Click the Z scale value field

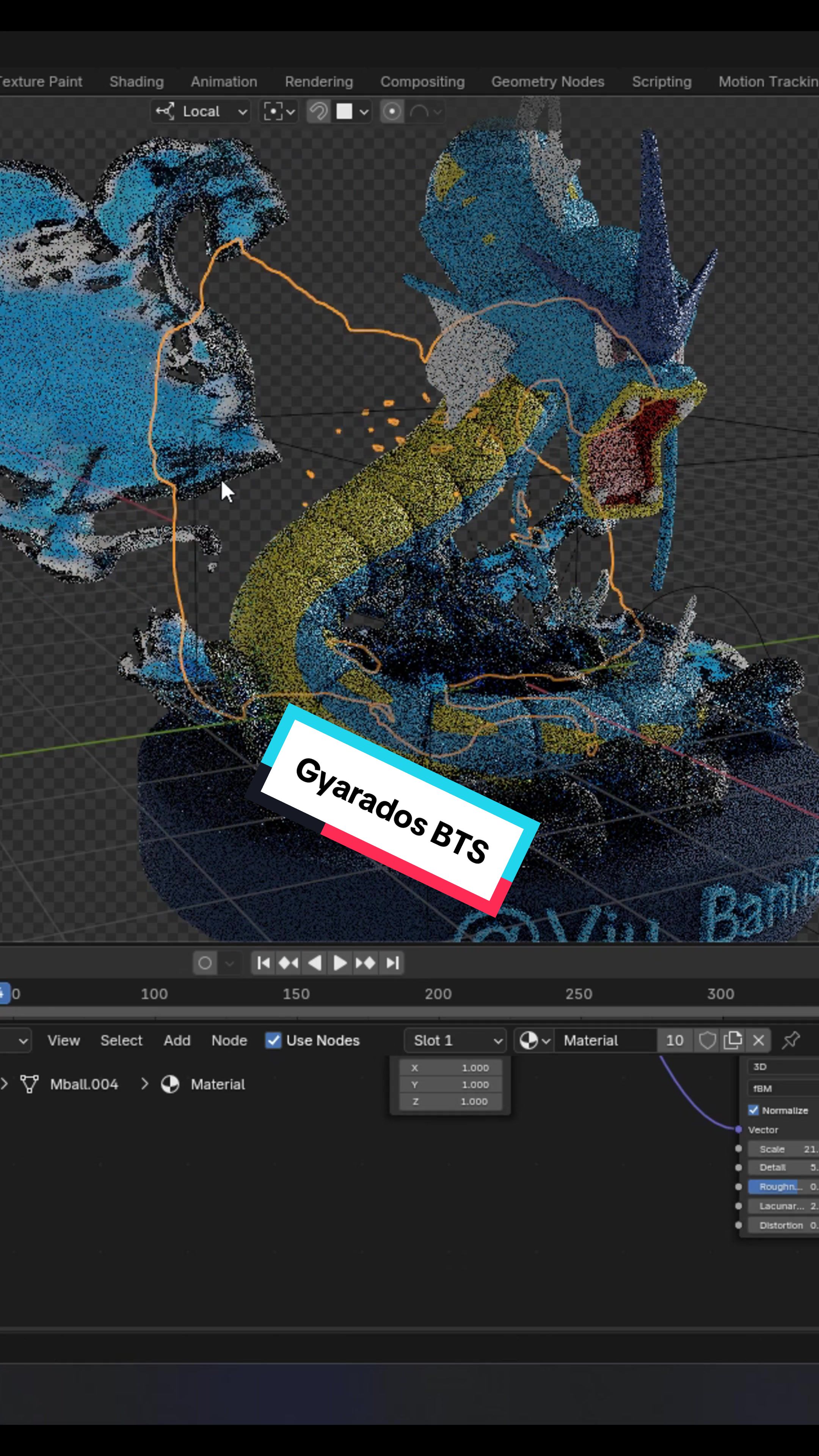click(x=450, y=1101)
